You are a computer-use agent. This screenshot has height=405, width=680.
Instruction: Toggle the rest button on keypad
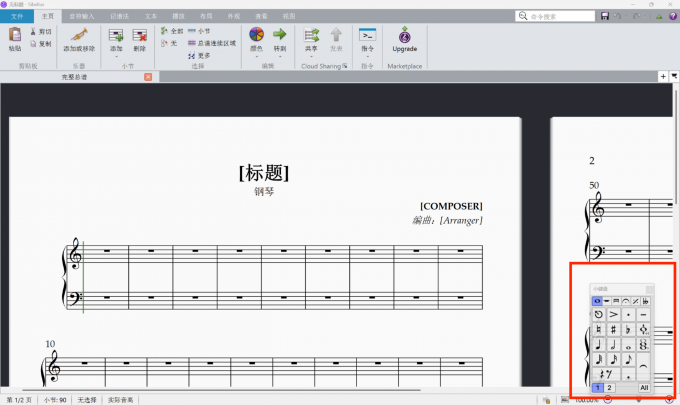(606, 375)
